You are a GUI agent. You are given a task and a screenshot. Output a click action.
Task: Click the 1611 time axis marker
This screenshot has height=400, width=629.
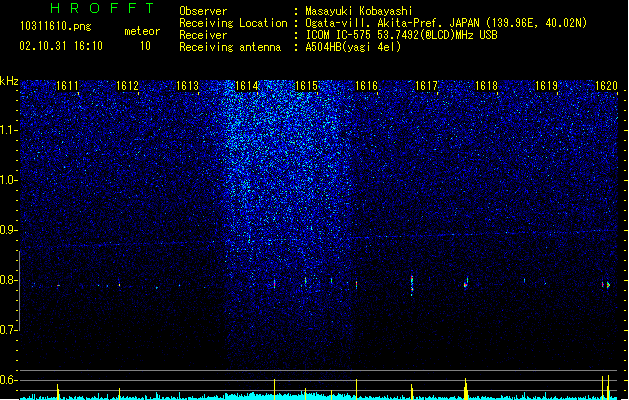[67, 86]
